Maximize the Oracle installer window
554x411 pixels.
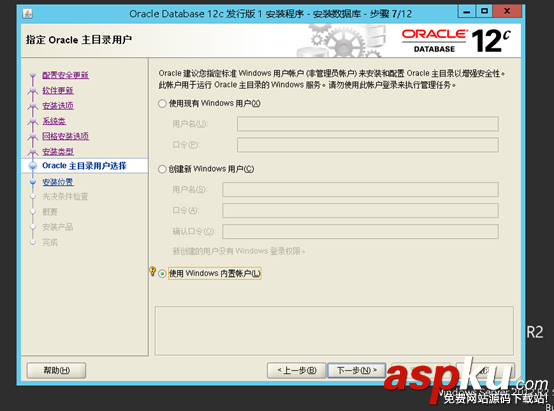[x=484, y=11]
